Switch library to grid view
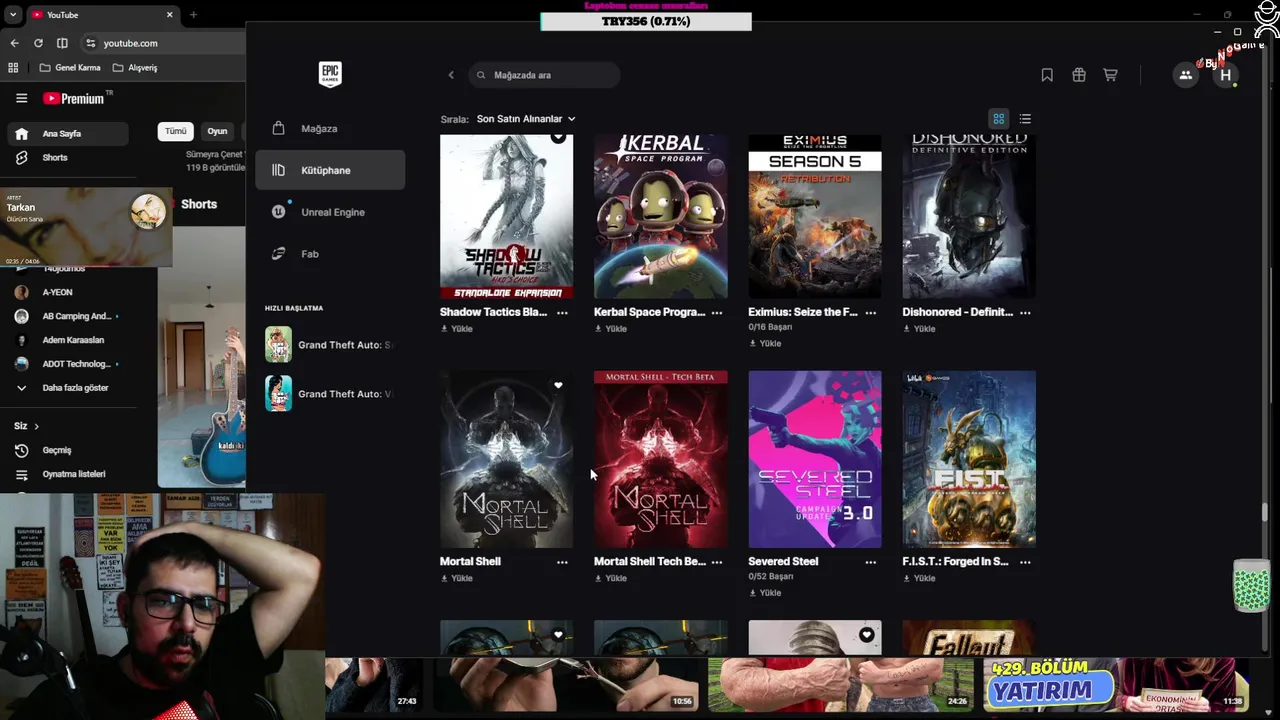 (998, 119)
